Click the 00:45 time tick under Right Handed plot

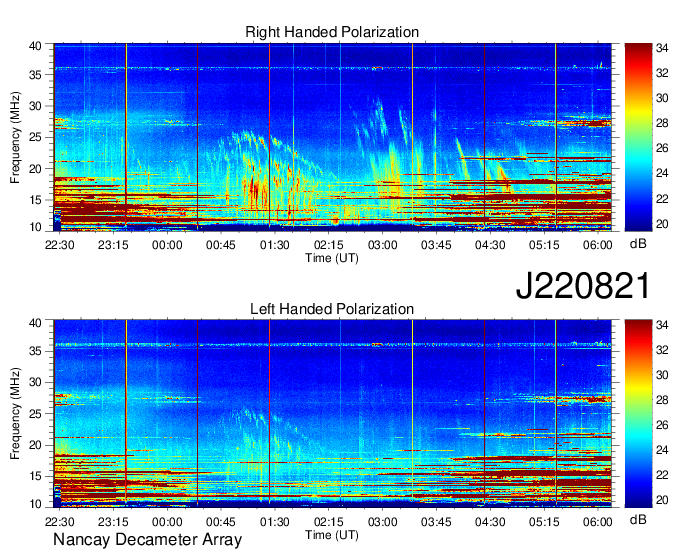click(221, 245)
